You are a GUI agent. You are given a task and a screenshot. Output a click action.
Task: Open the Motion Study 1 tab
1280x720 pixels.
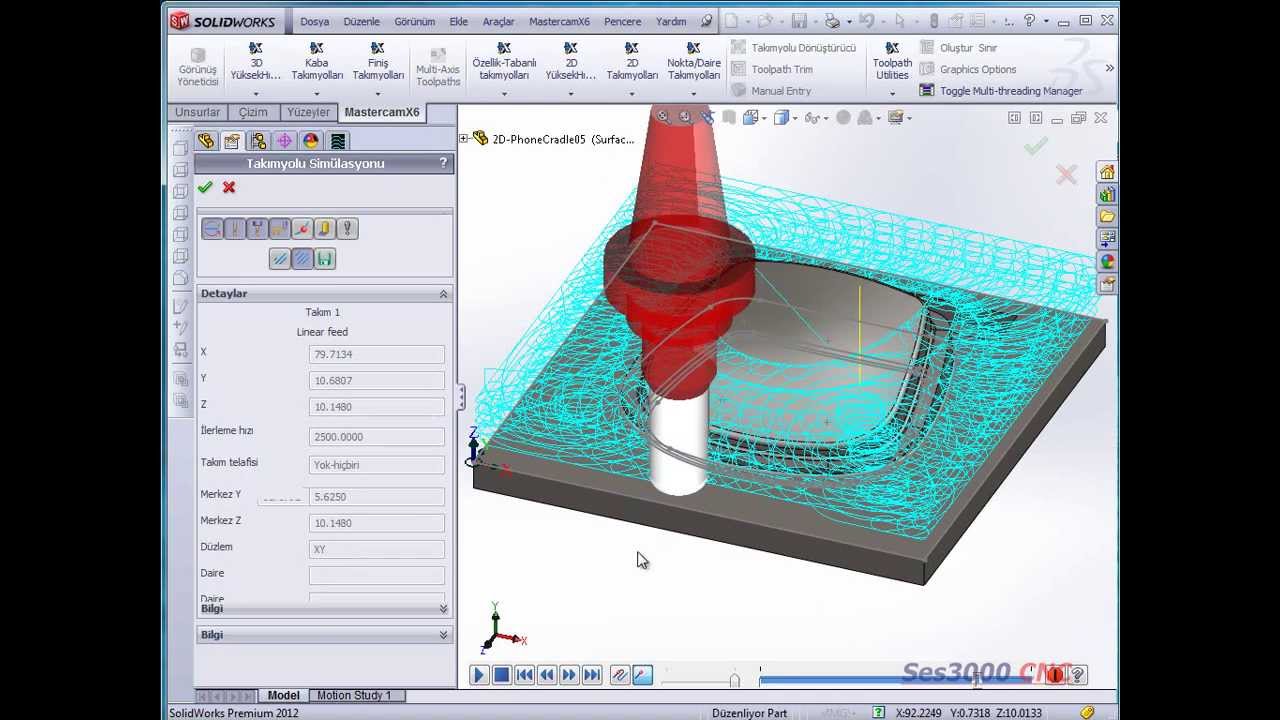[x=354, y=695]
